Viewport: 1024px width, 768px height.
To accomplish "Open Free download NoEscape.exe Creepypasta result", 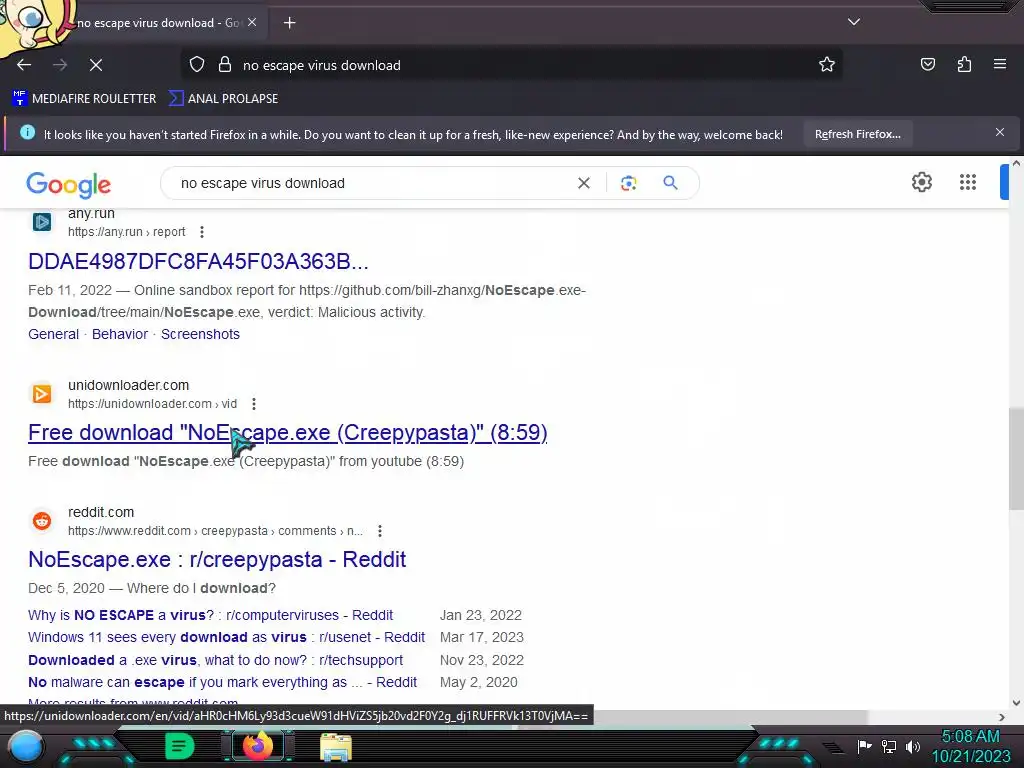I will [x=287, y=432].
